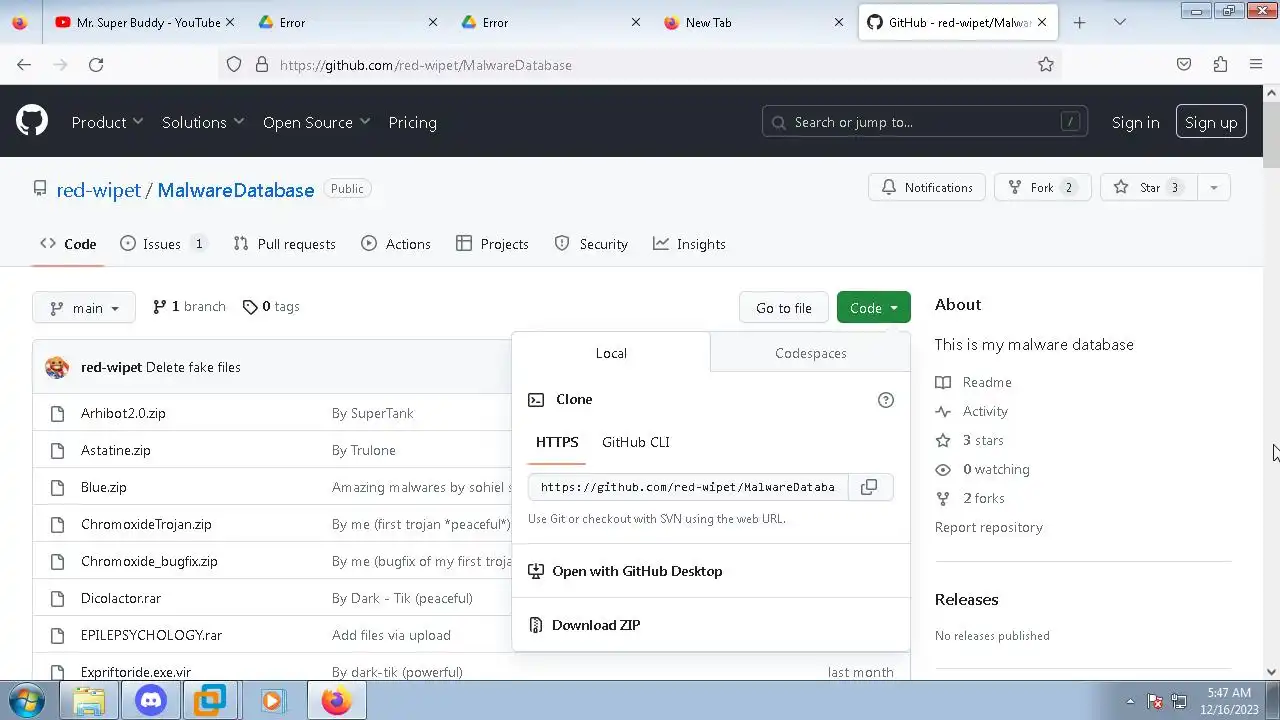The height and width of the screenshot is (720, 1280).
Task: Bookmark this page with the star icon
Action: click(1045, 65)
